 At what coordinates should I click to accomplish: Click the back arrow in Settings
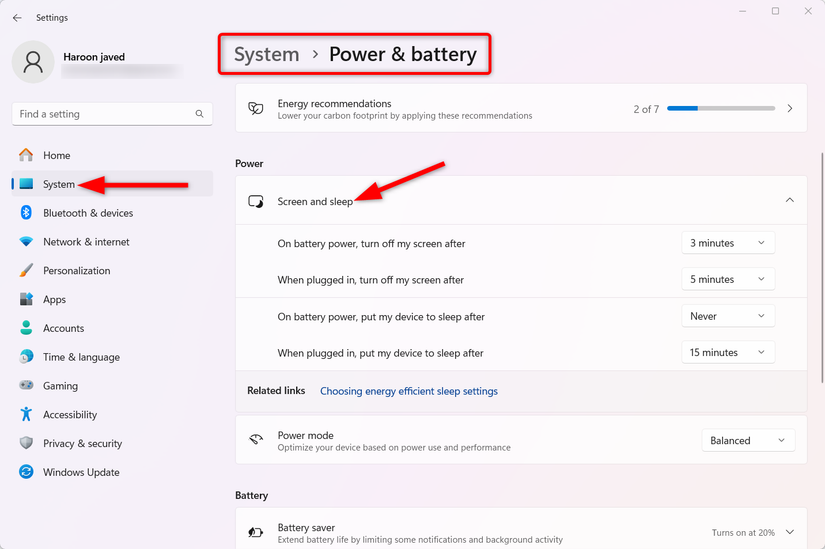(x=17, y=18)
